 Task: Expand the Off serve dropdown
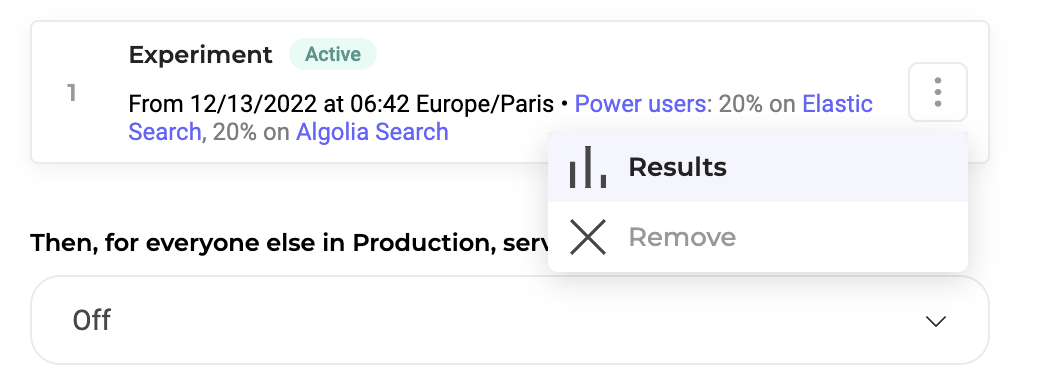[x=510, y=320]
